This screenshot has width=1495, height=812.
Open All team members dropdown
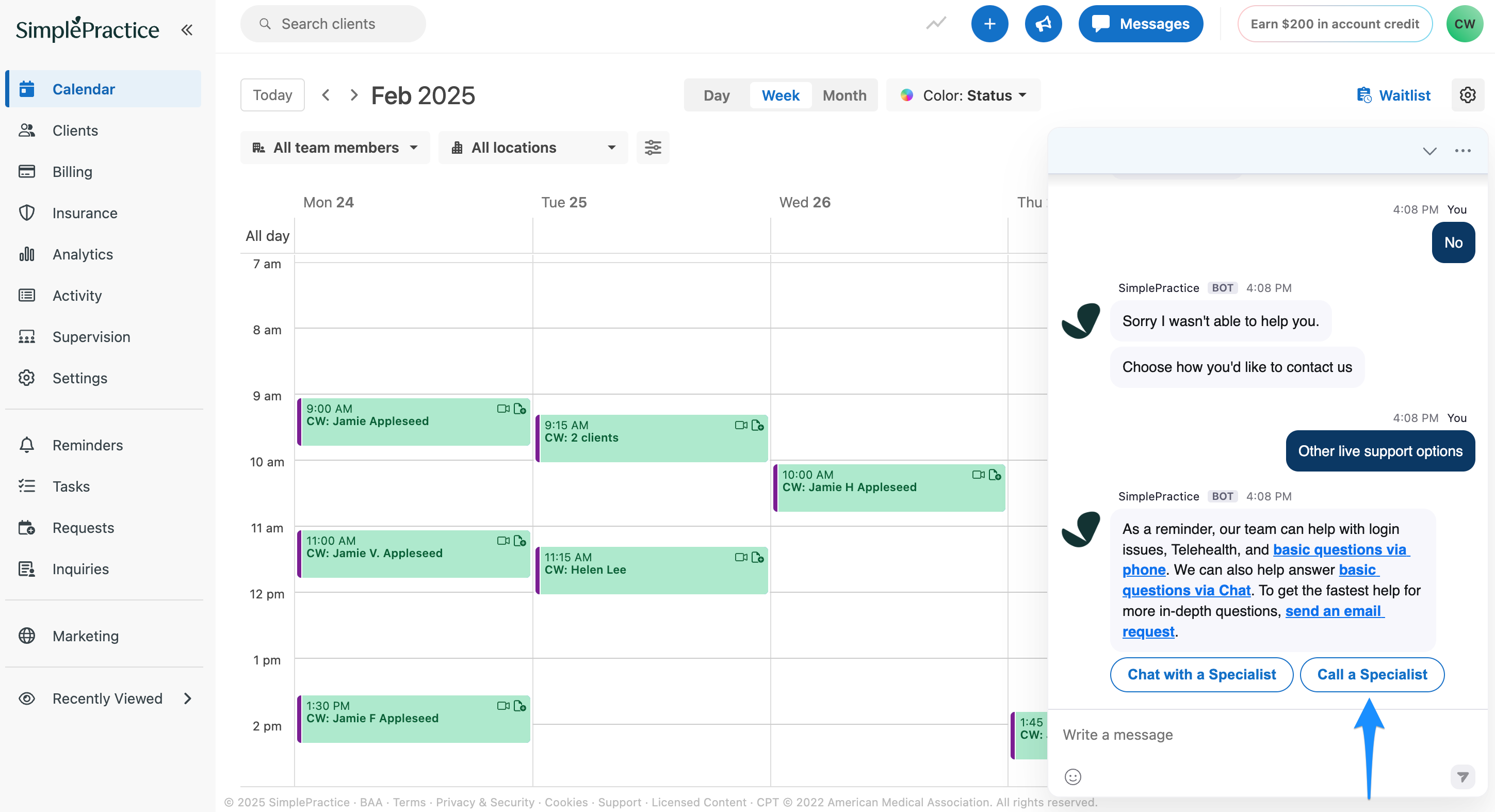click(x=335, y=148)
